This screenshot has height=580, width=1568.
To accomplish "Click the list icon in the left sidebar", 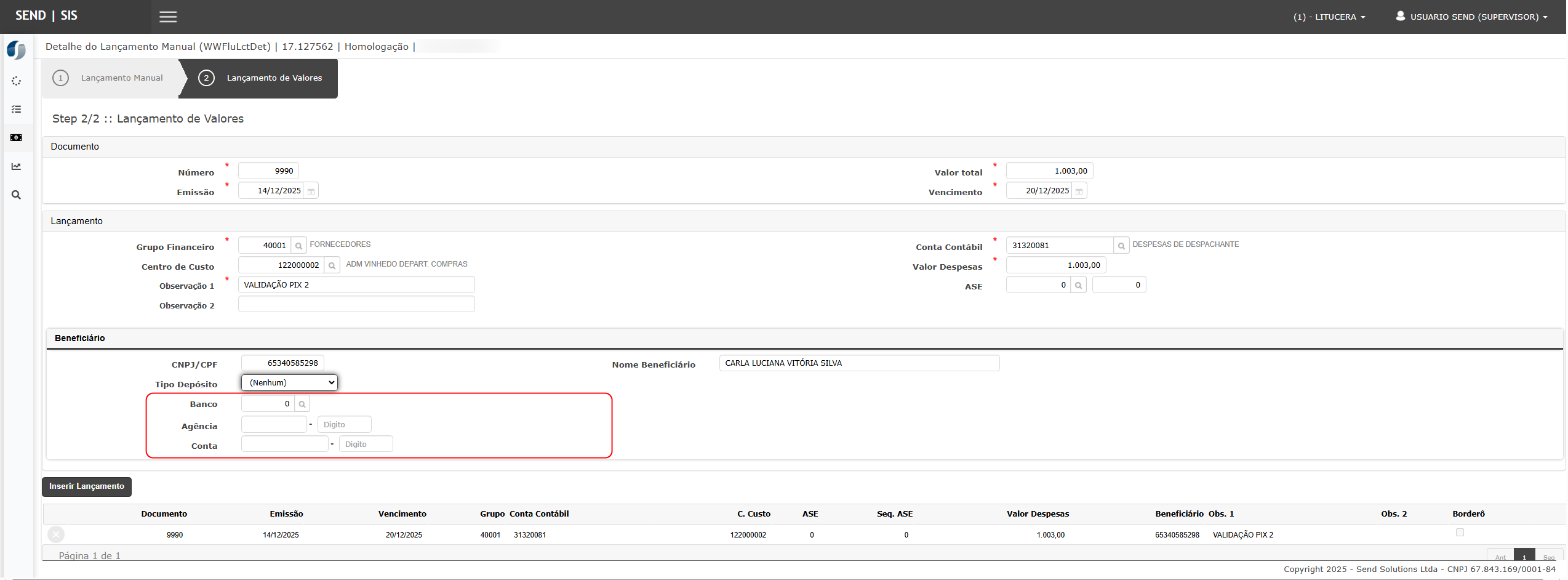I will (x=17, y=110).
